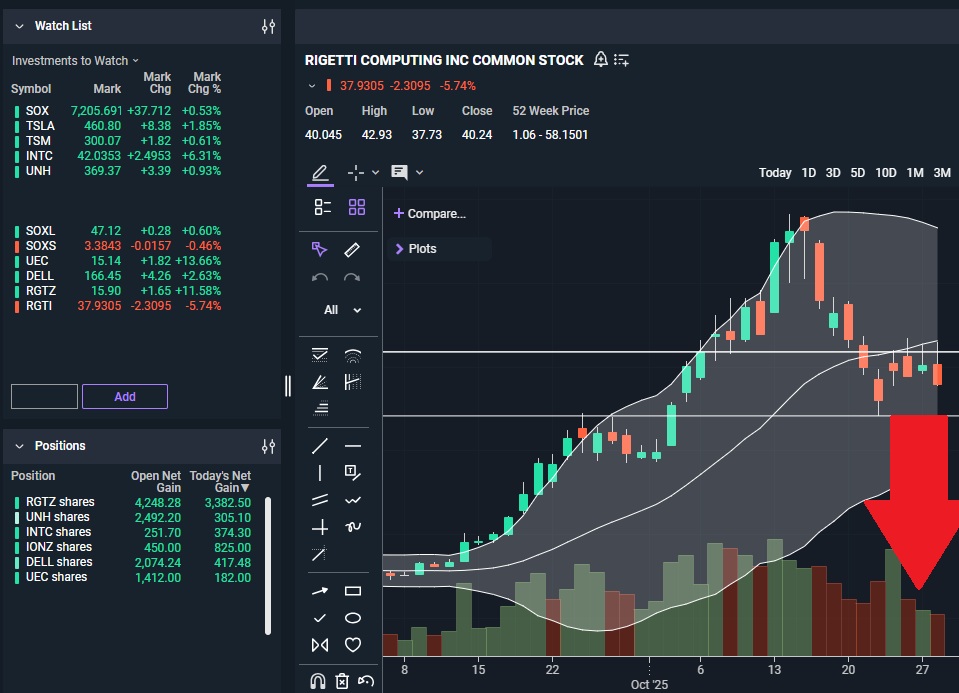The height and width of the screenshot is (693, 959).
Task: Select the zigzag polyline tool
Action: click(353, 500)
